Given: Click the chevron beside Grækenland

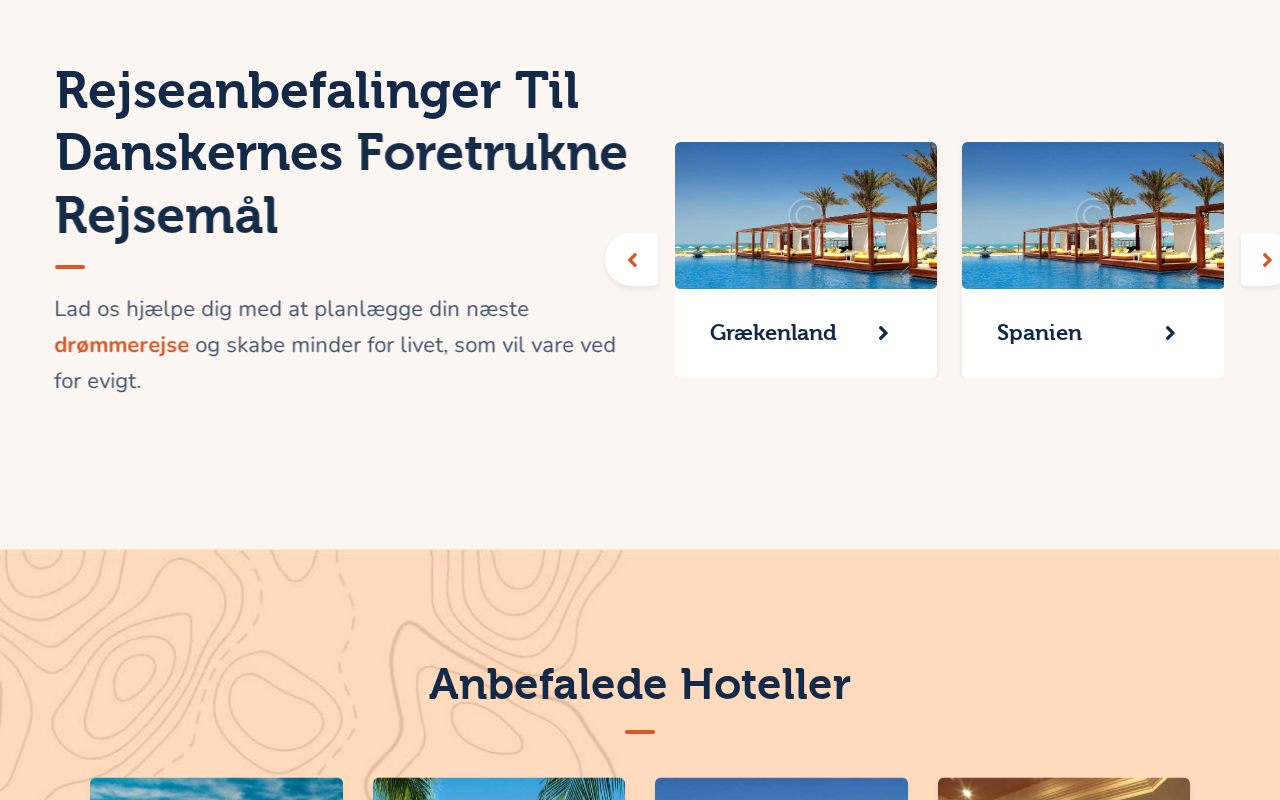Looking at the screenshot, I should tap(883, 333).
